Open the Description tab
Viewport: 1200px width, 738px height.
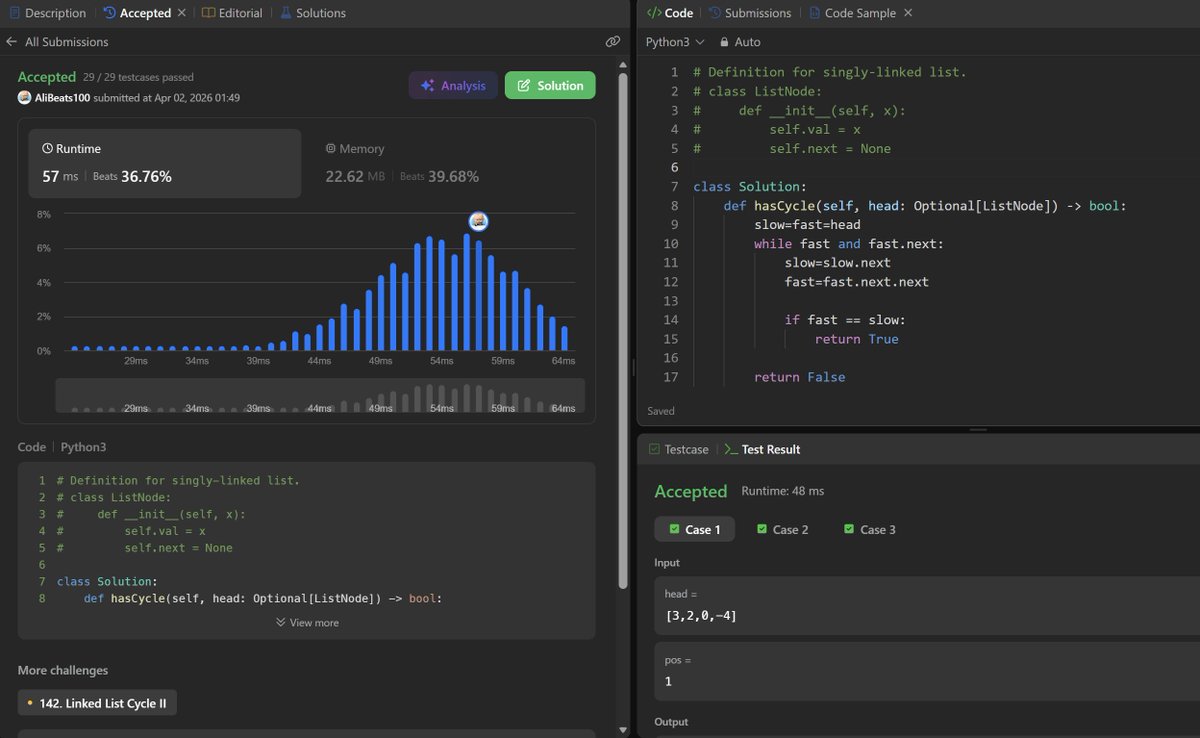coord(47,13)
